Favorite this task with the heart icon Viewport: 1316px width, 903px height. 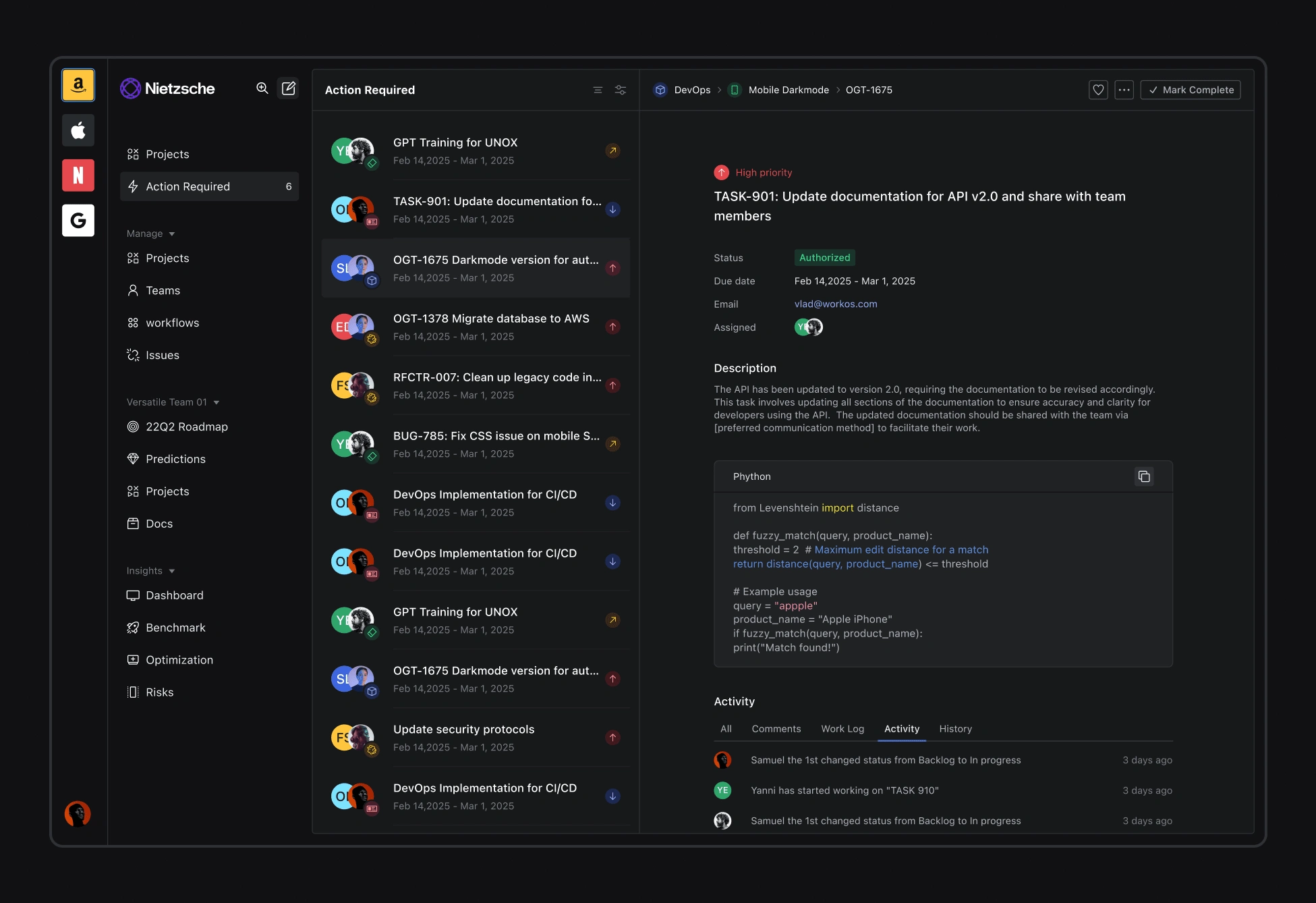1098,90
